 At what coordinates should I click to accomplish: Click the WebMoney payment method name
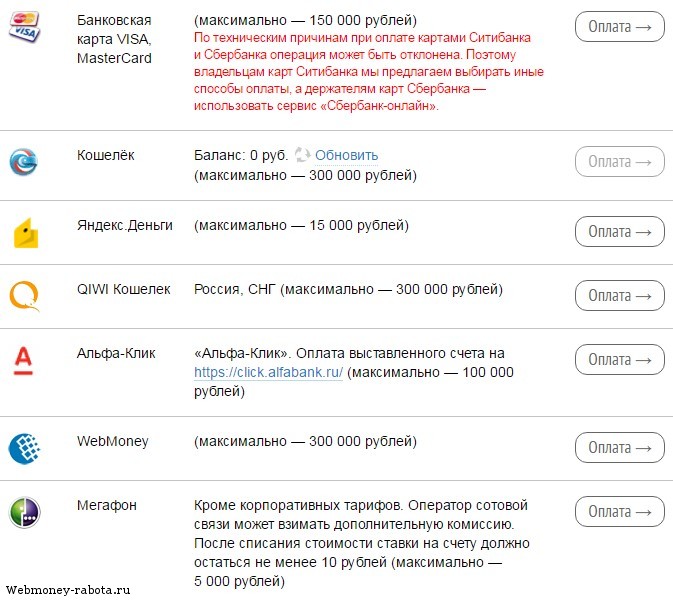coord(112,441)
